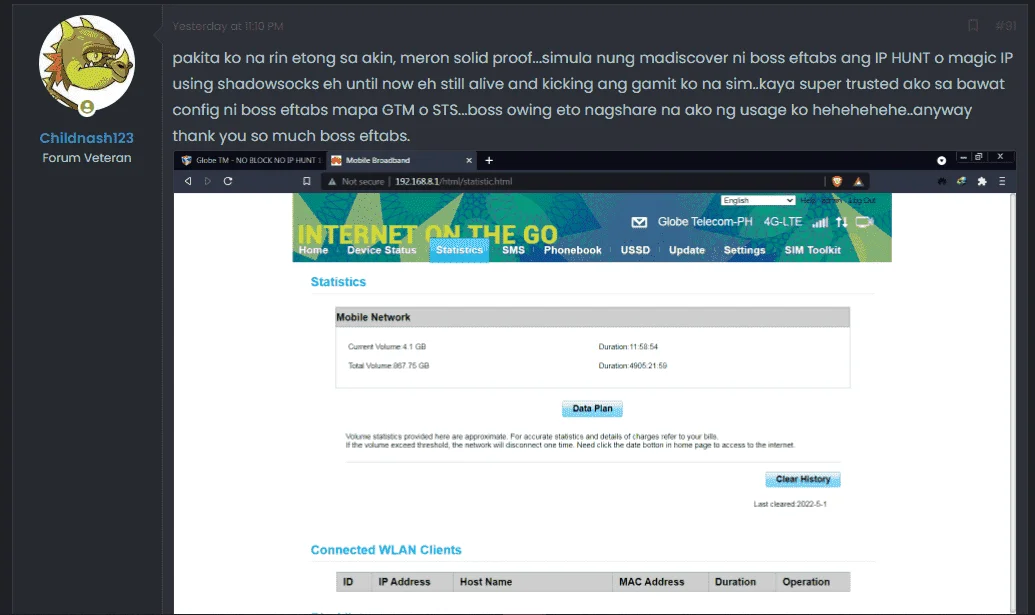1035x615 pixels.
Task: Click the Last cleared 2022-5-1 text
Action: point(790,504)
